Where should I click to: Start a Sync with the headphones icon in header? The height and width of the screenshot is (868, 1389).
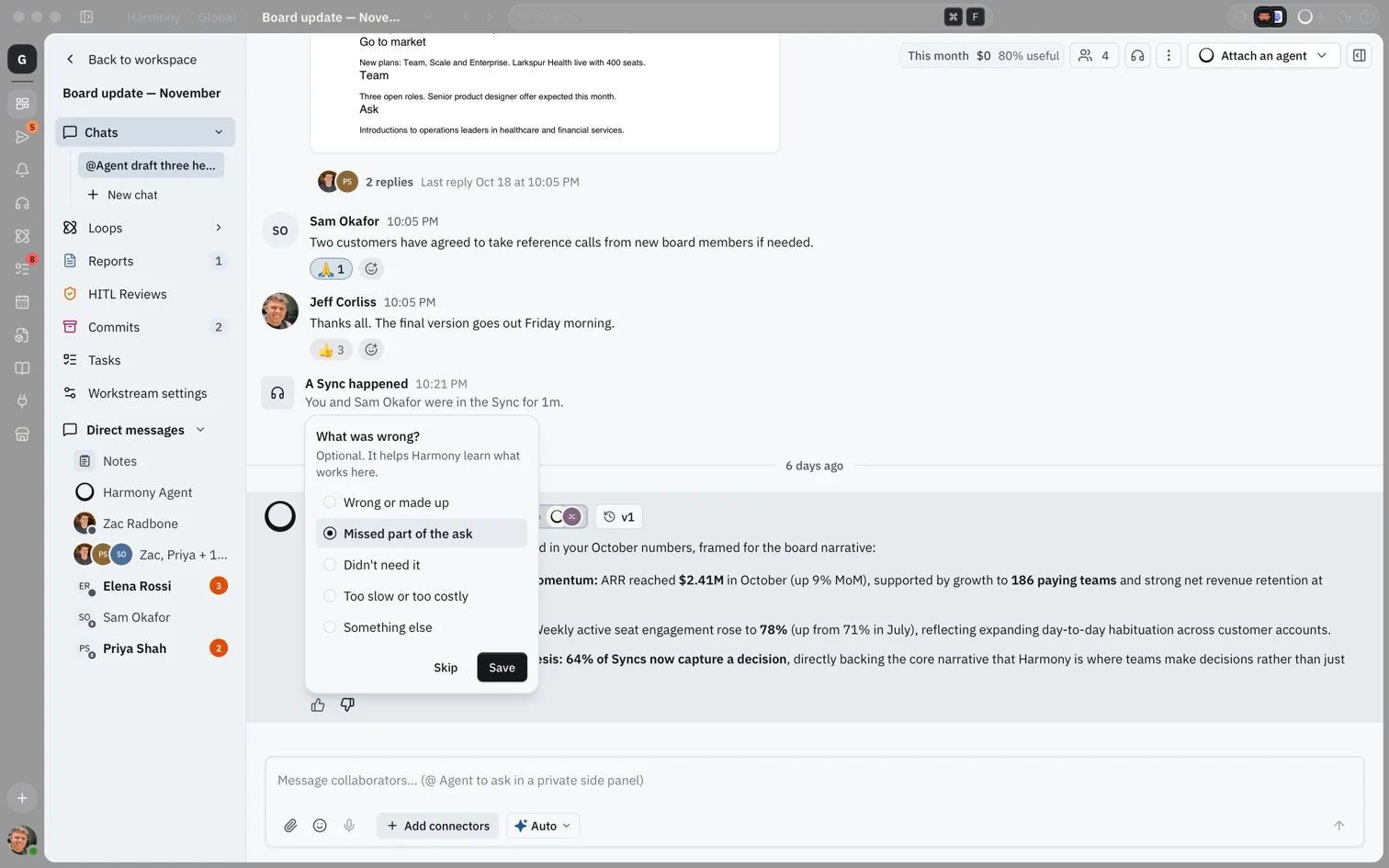(1137, 56)
